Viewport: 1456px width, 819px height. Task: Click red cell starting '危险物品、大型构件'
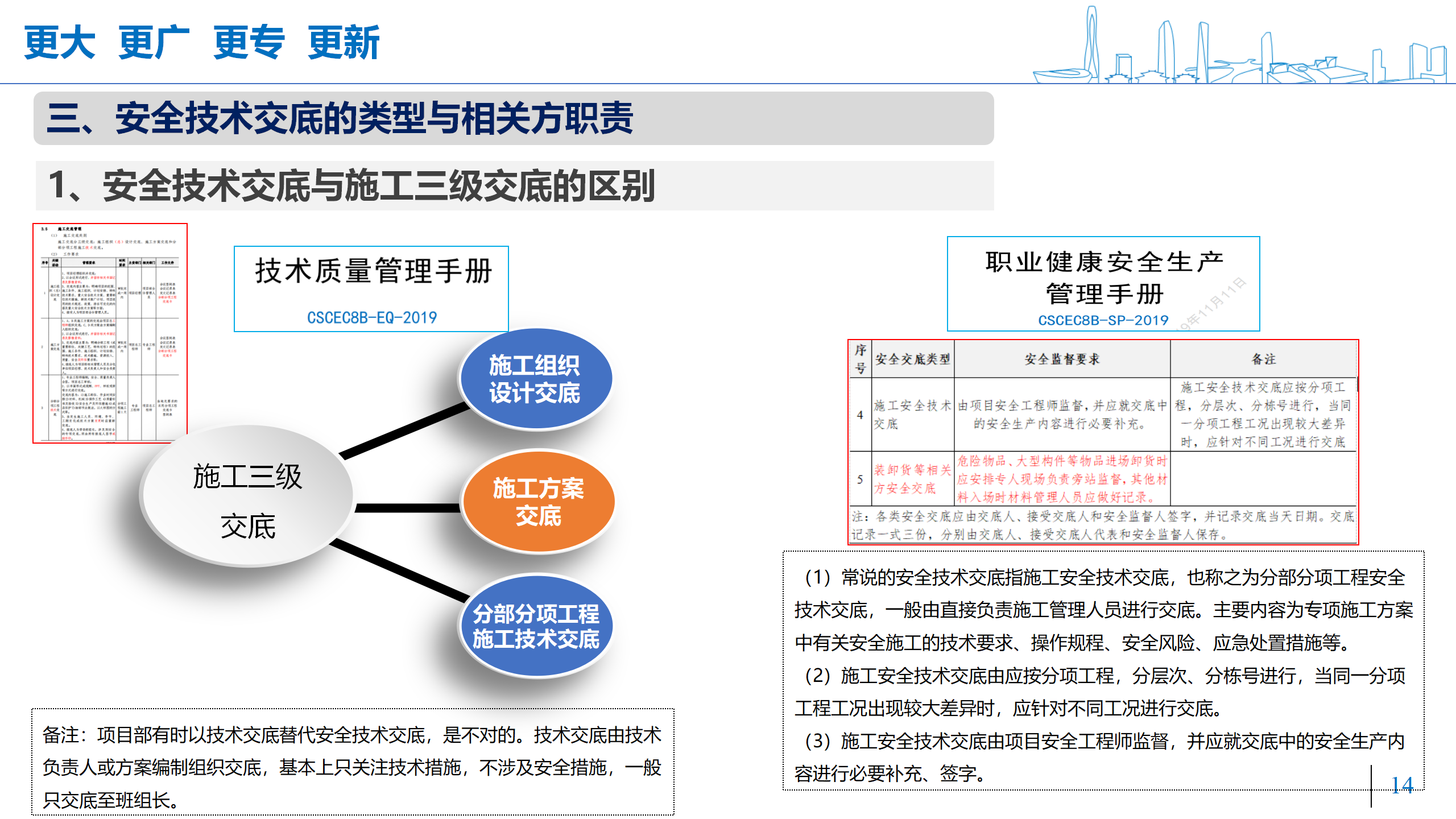tap(1062, 479)
